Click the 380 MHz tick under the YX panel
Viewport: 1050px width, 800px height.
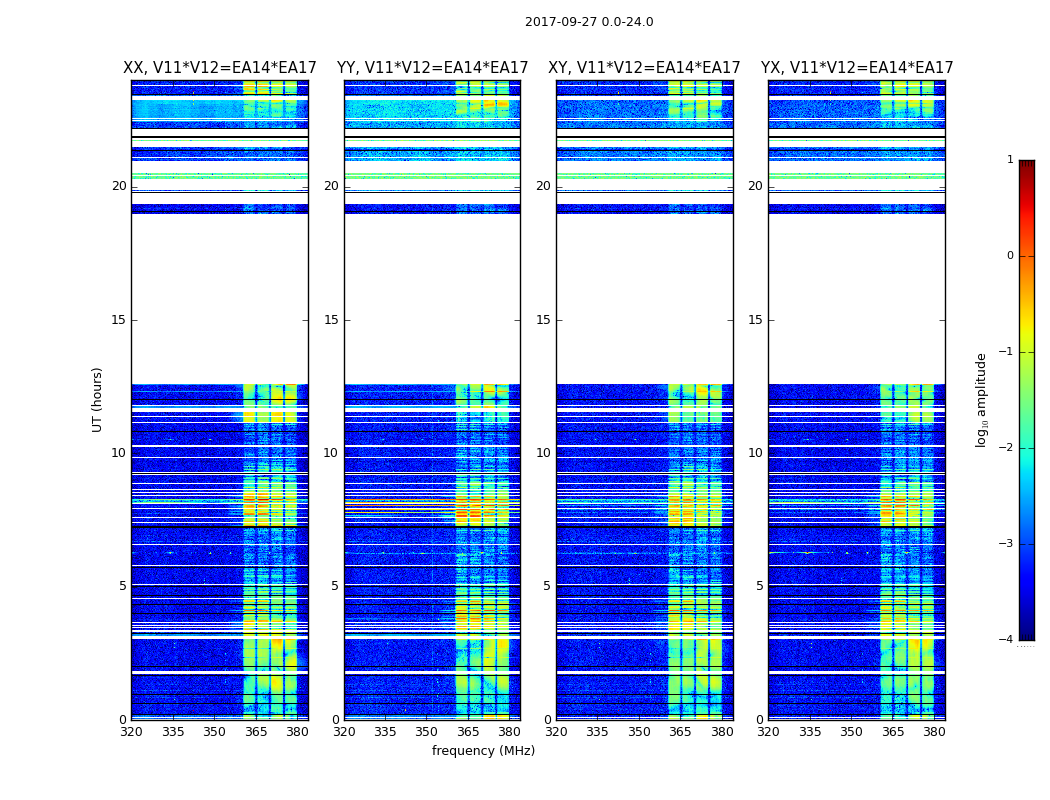(933, 732)
